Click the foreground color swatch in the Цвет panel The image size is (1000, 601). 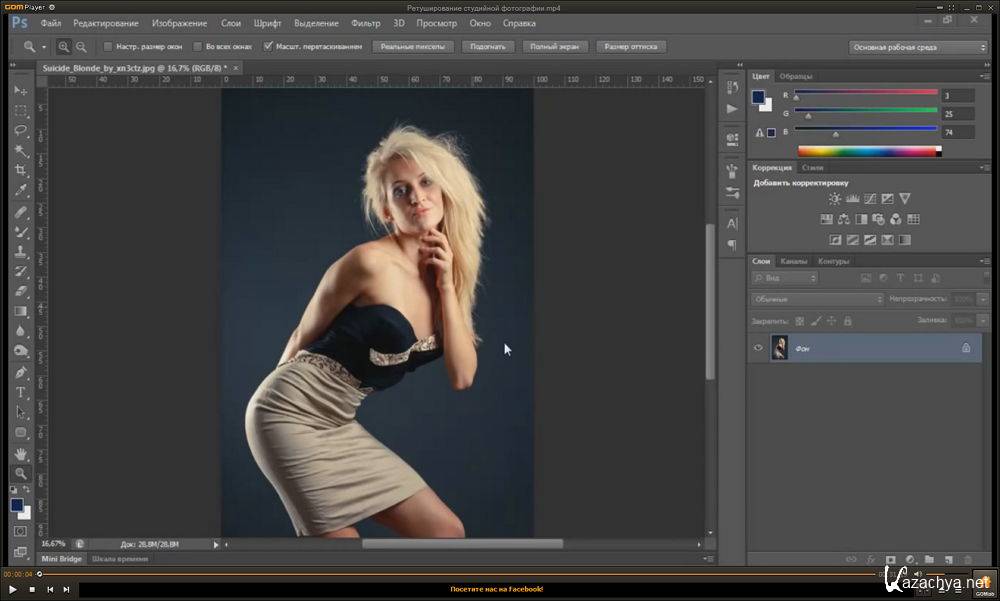[759, 97]
